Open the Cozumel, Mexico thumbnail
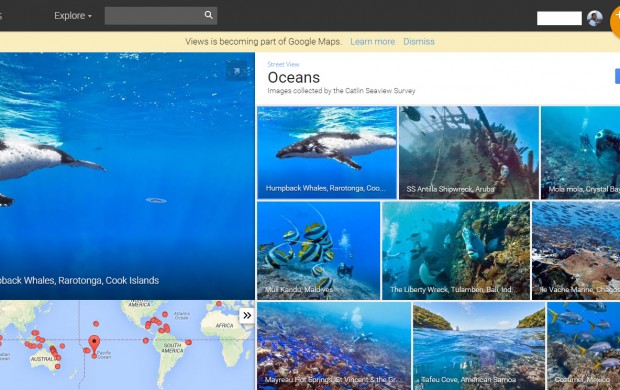Viewport: 620px width, 390px height. pyautogui.click(x=584, y=346)
